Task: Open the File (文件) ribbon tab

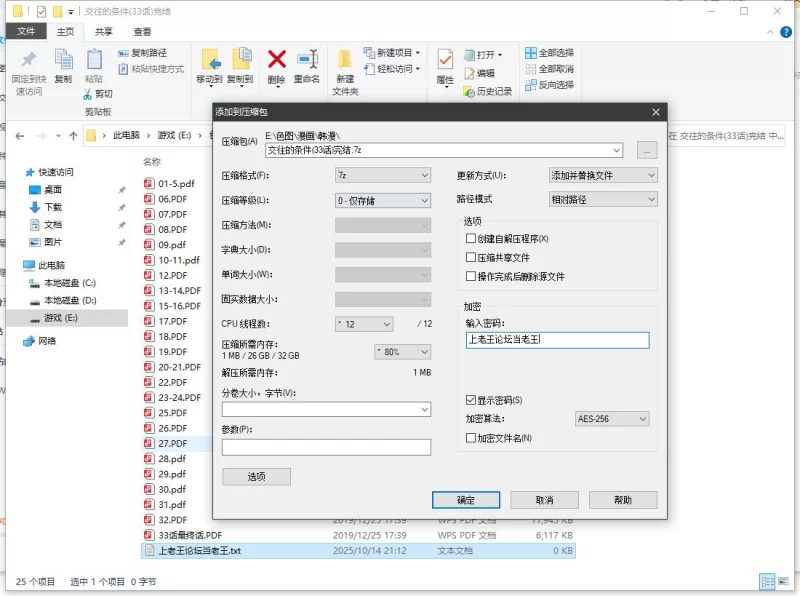Action: (x=26, y=32)
